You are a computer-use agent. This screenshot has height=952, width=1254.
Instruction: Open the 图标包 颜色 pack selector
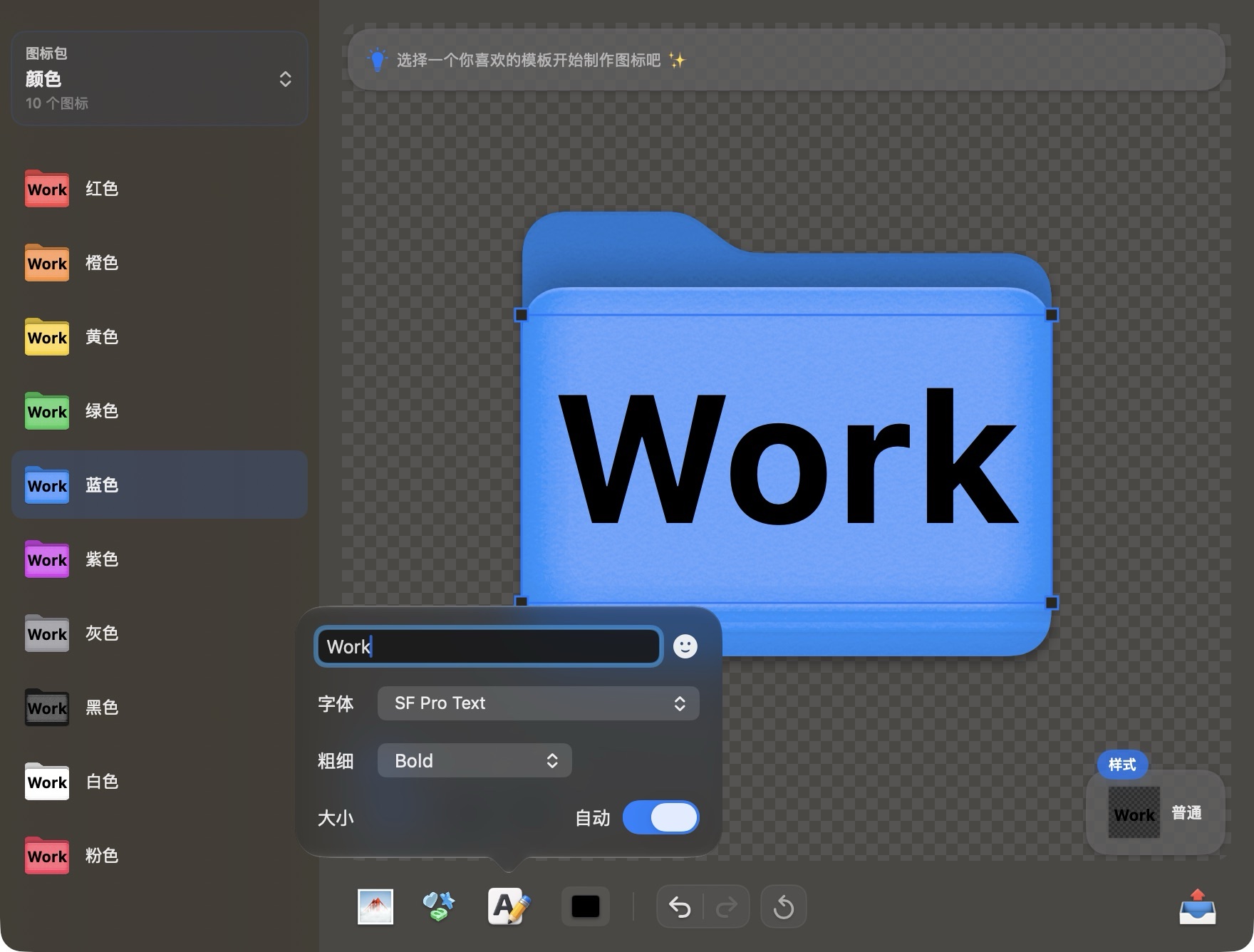pos(160,78)
